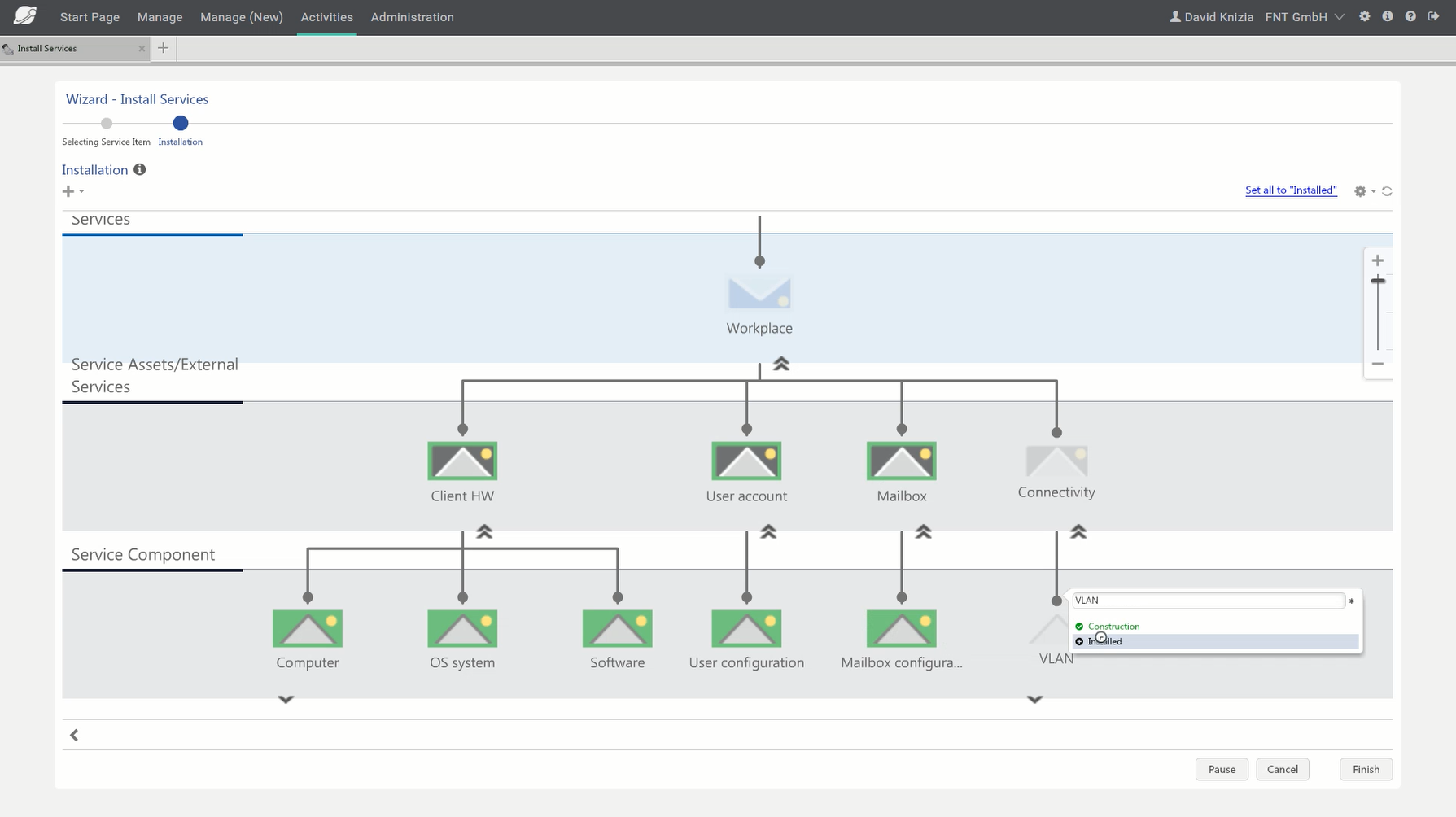Close the Install Services tab

coord(142,49)
